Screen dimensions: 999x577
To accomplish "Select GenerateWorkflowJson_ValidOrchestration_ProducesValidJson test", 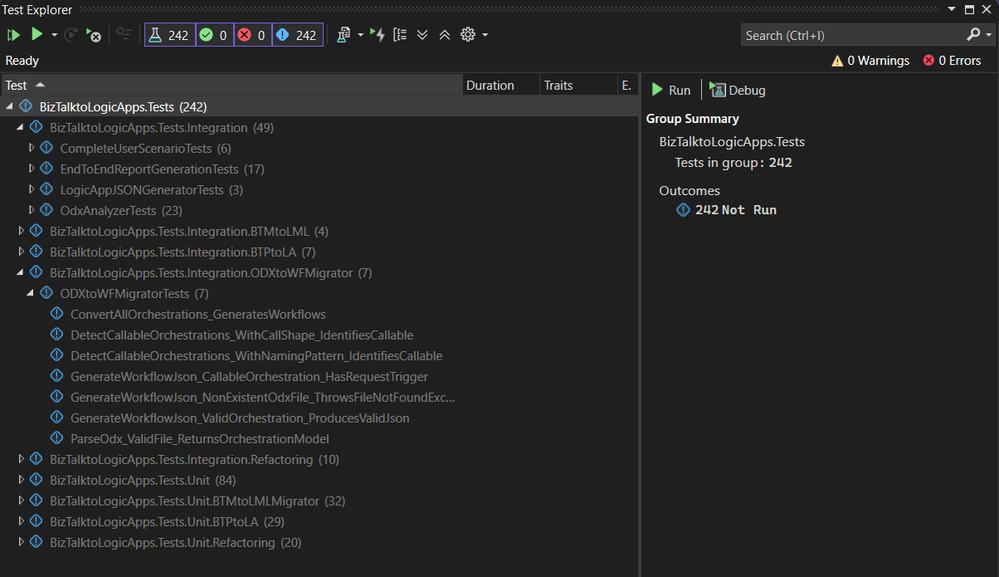I will coord(240,418).
